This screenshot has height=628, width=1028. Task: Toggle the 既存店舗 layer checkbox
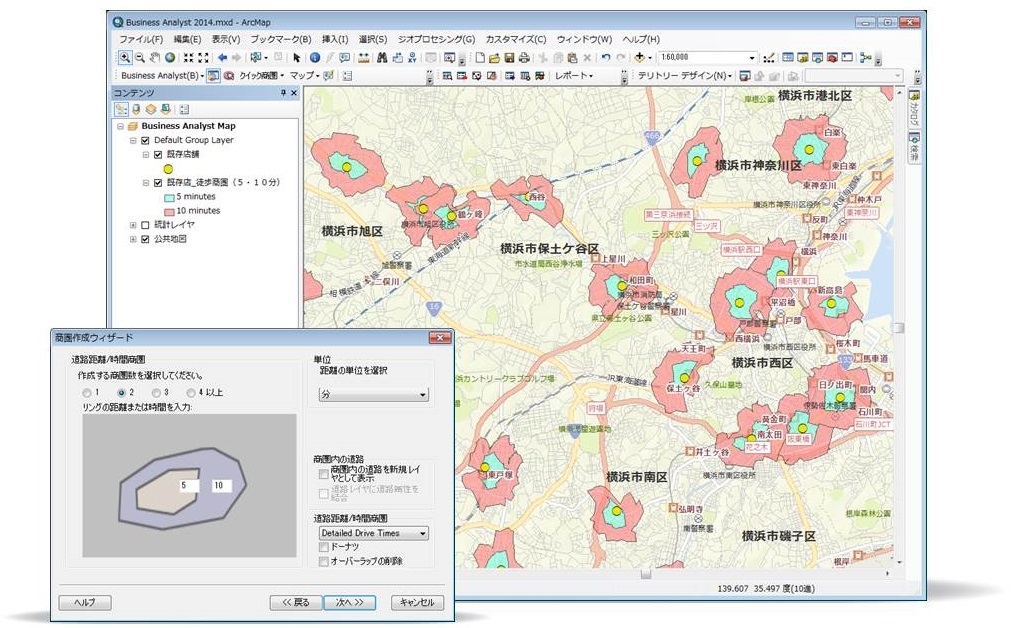pyautogui.click(x=158, y=155)
